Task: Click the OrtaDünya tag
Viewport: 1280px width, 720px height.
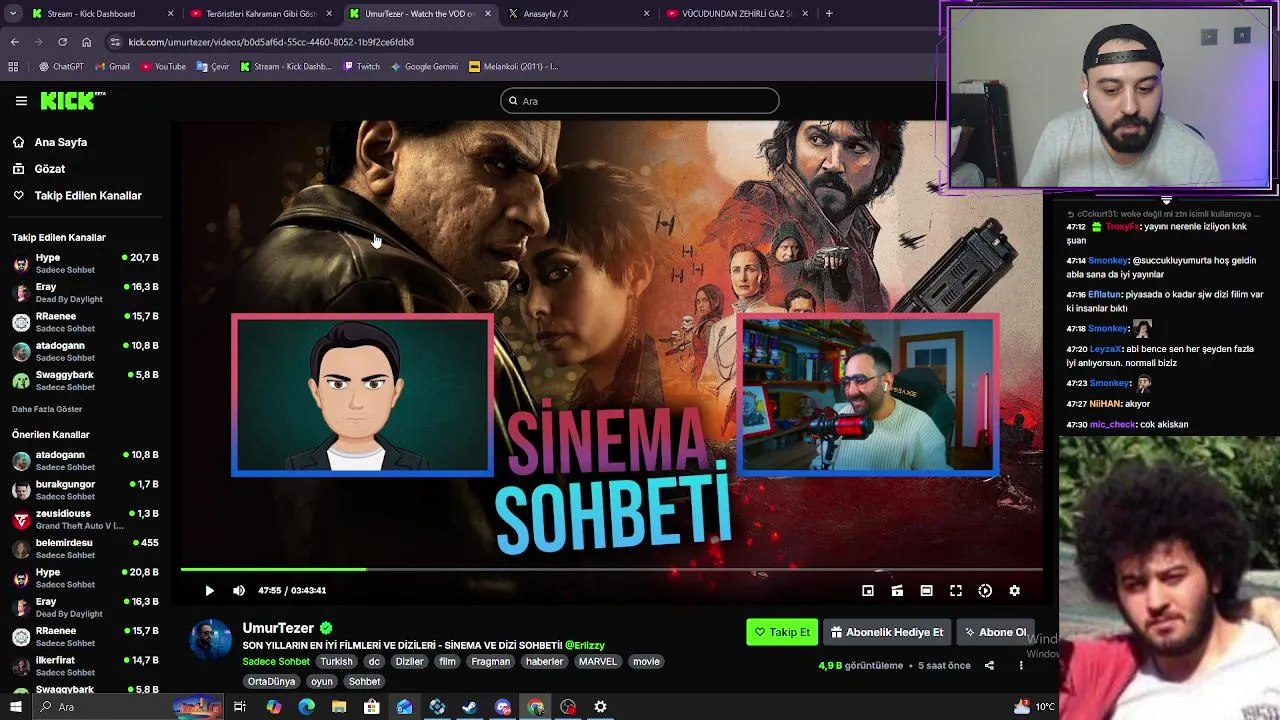Action: coord(271,681)
